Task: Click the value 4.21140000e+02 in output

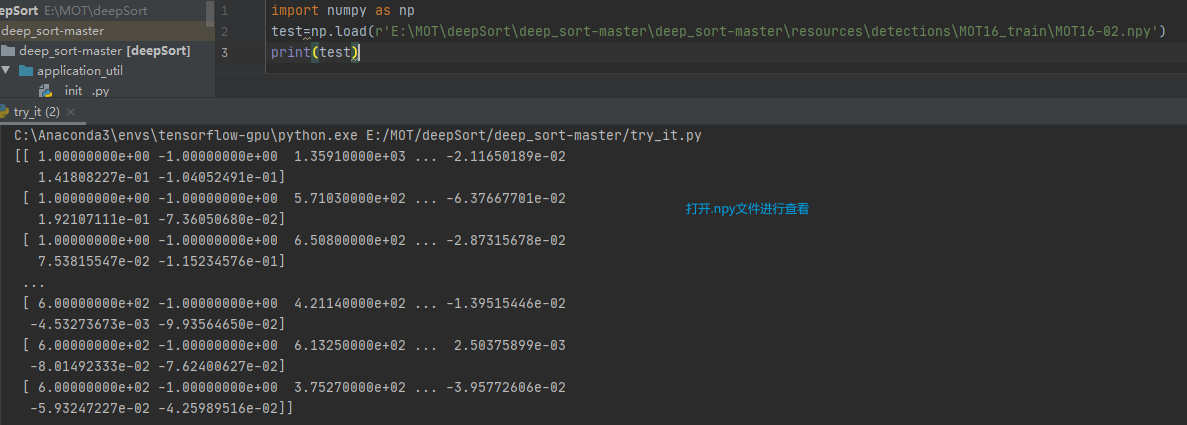Action: [x=350, y=303]
